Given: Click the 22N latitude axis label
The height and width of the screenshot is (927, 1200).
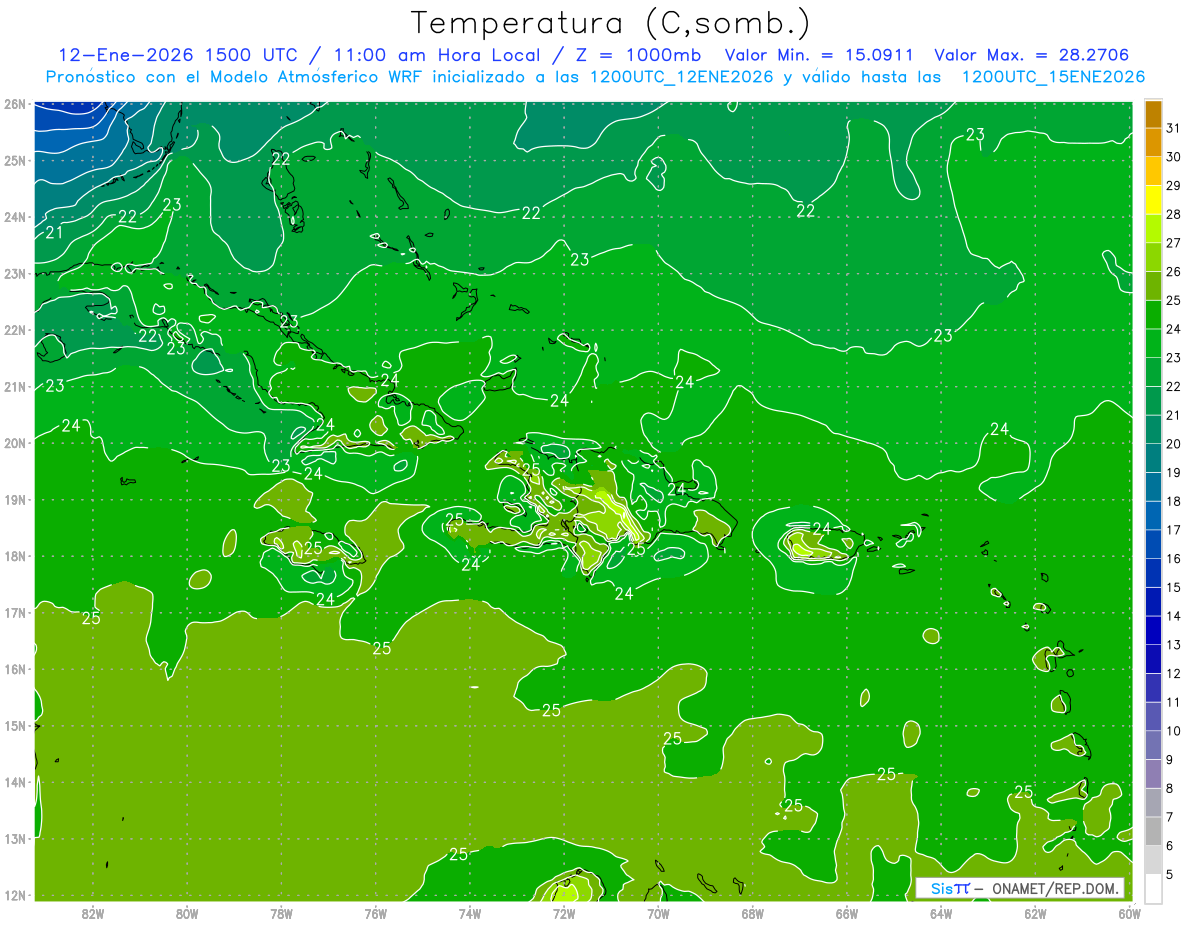Looking at the screenshot, I should [14, 330].
